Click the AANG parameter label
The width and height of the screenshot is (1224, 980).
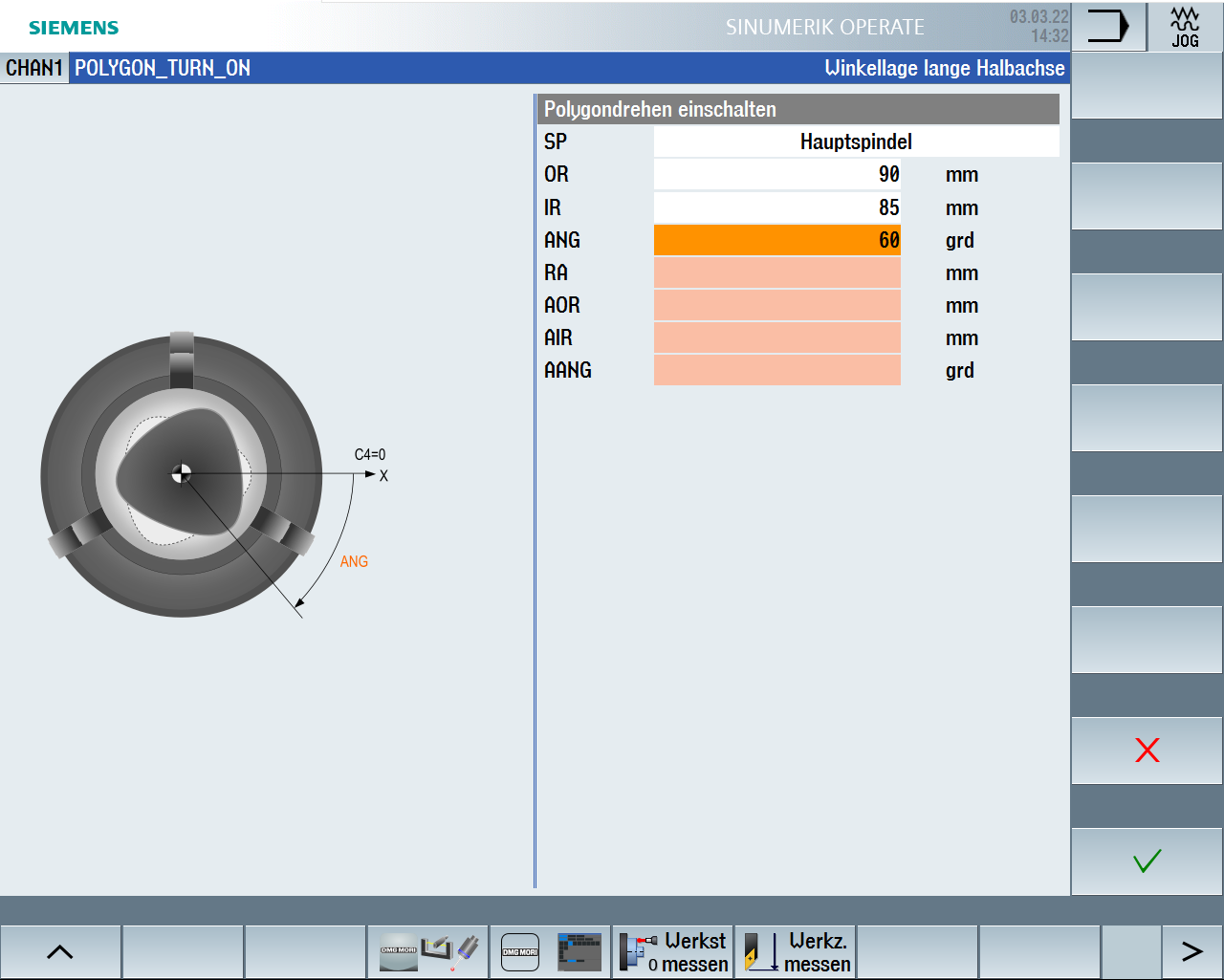(568, 370)
